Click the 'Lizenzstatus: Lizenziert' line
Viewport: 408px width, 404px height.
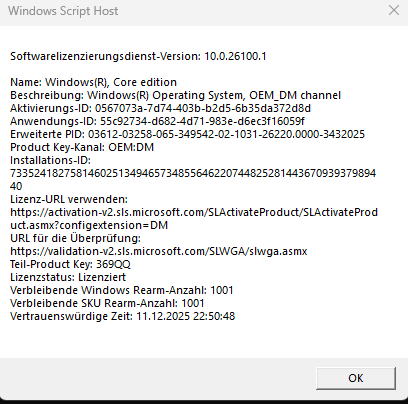click(x=68, y=277)
